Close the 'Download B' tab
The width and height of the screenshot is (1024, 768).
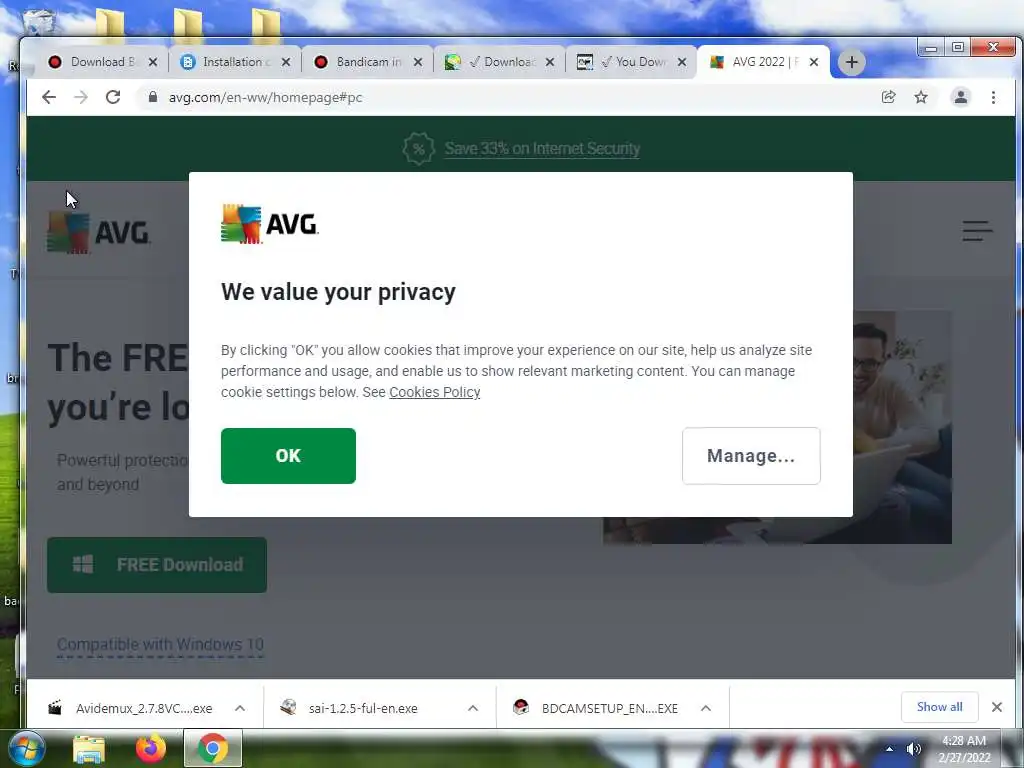153,62
